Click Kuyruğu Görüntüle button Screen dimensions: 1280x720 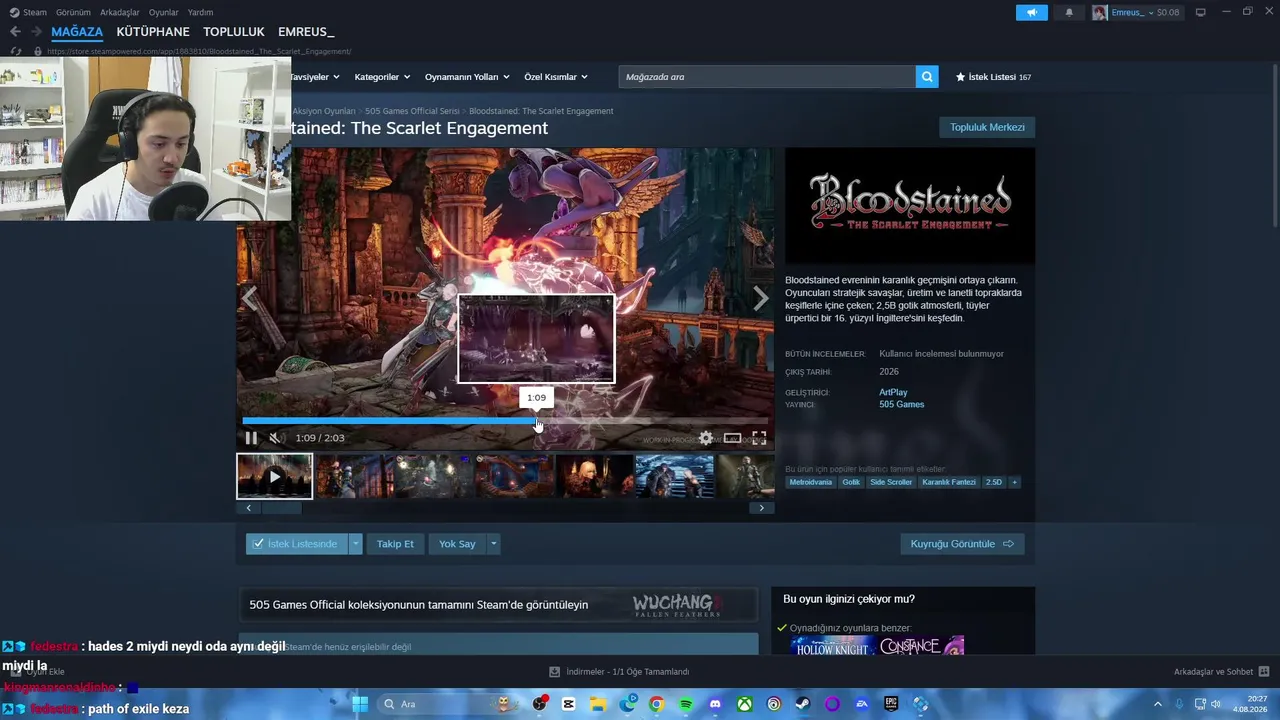(x=962, y=544)
